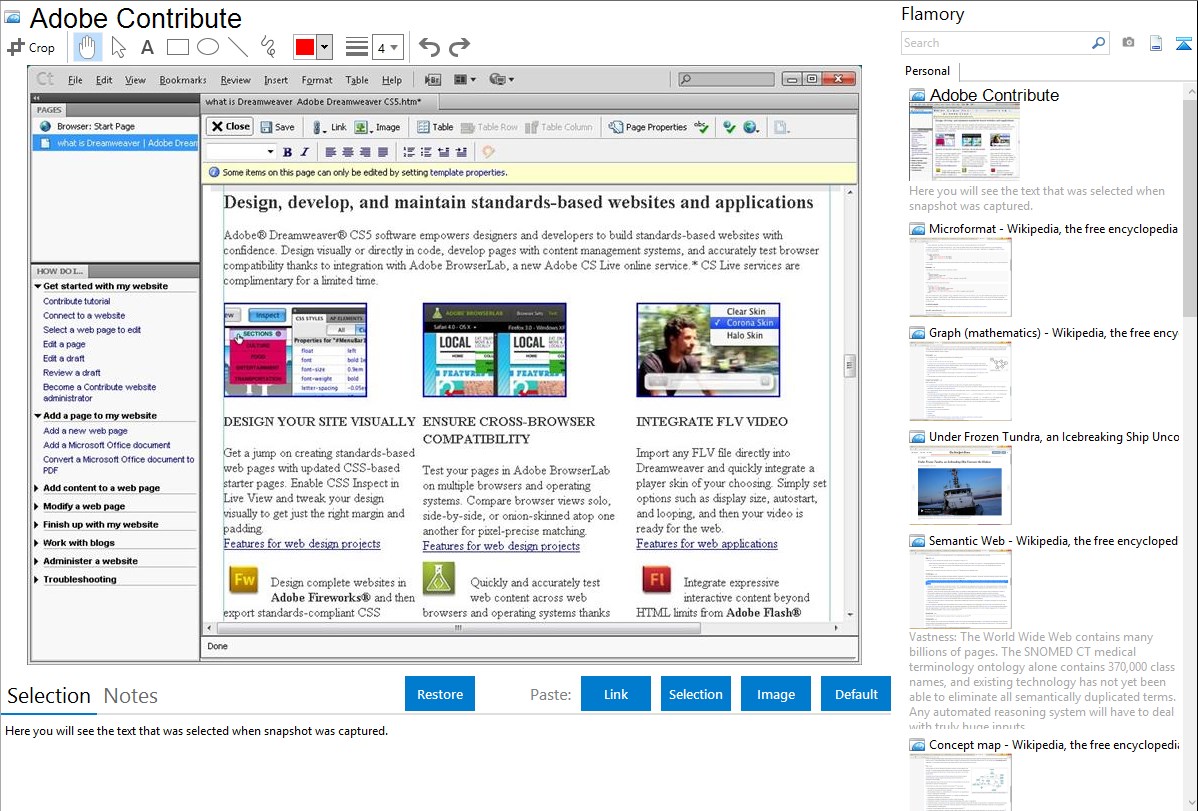The height and width of the screenshot is (811, 1198).
Task: Click the align left icon
Action: click(331, 152)
